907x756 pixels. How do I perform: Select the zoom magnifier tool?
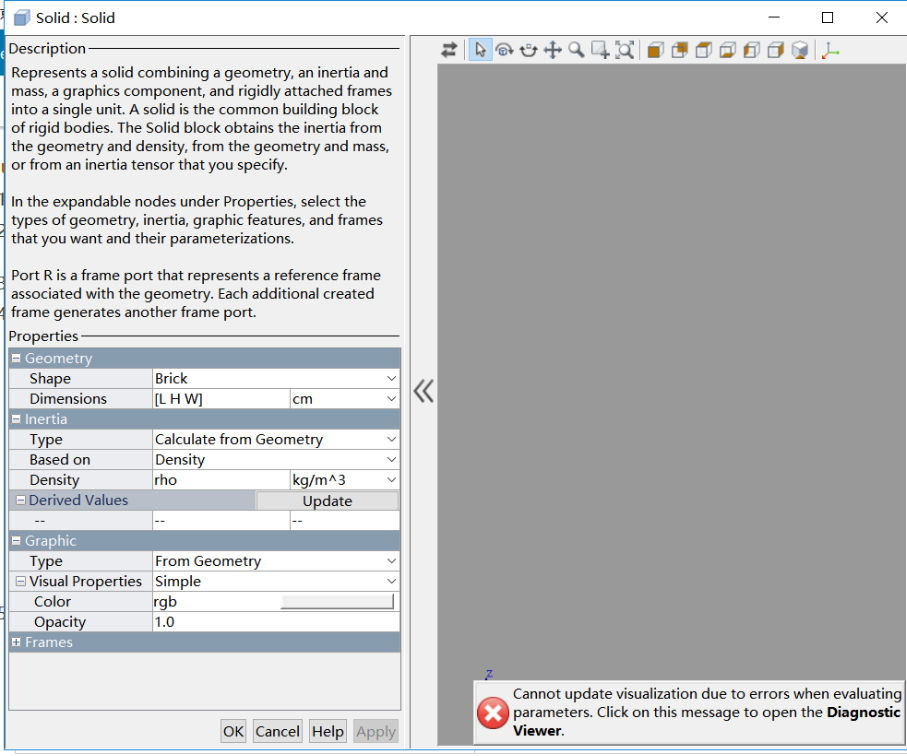tap(576, 50)
